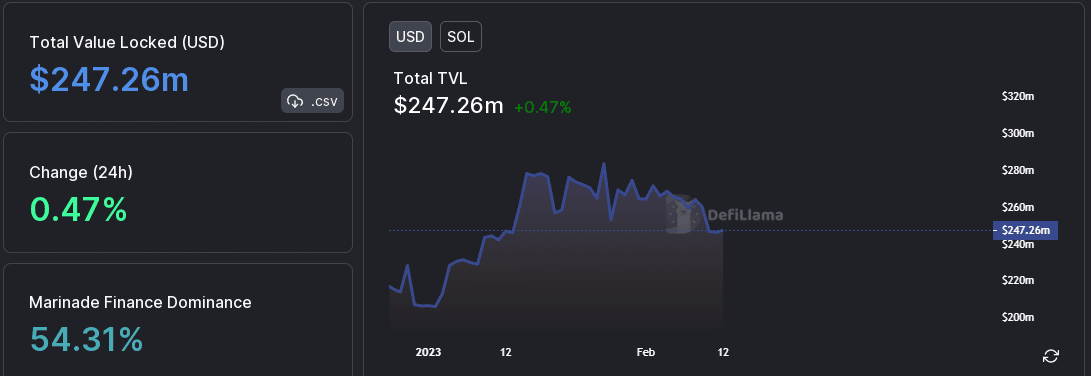Click the chart's $247.26m total value
The width and height of the screenshot is (1091, 376).
(449, 106)
